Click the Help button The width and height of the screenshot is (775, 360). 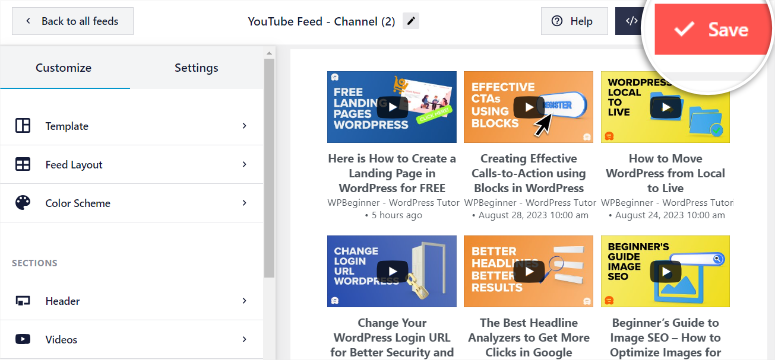[574, 21]
